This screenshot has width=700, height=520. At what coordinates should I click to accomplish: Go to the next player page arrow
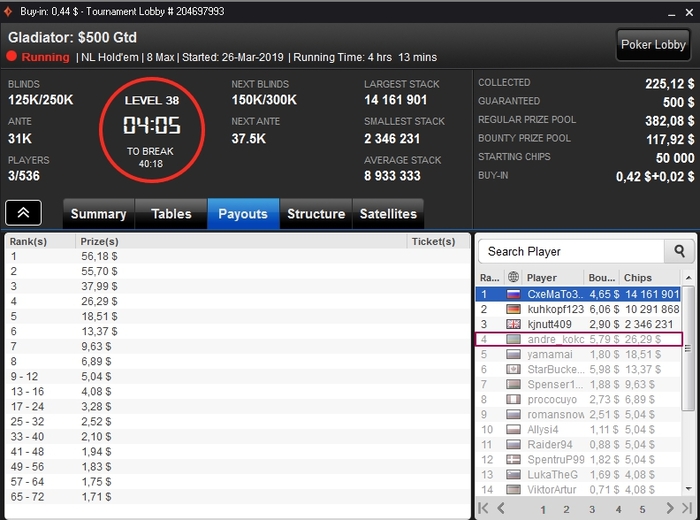(x=670, y=508)
